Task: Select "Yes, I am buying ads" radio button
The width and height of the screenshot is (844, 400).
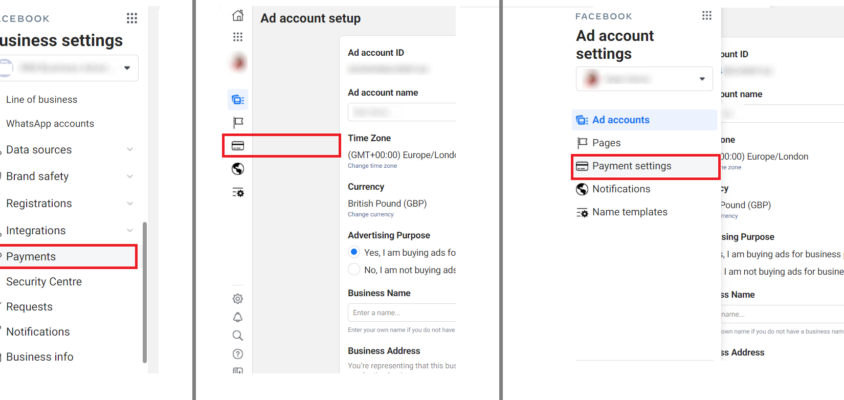Action: [354, 253]
